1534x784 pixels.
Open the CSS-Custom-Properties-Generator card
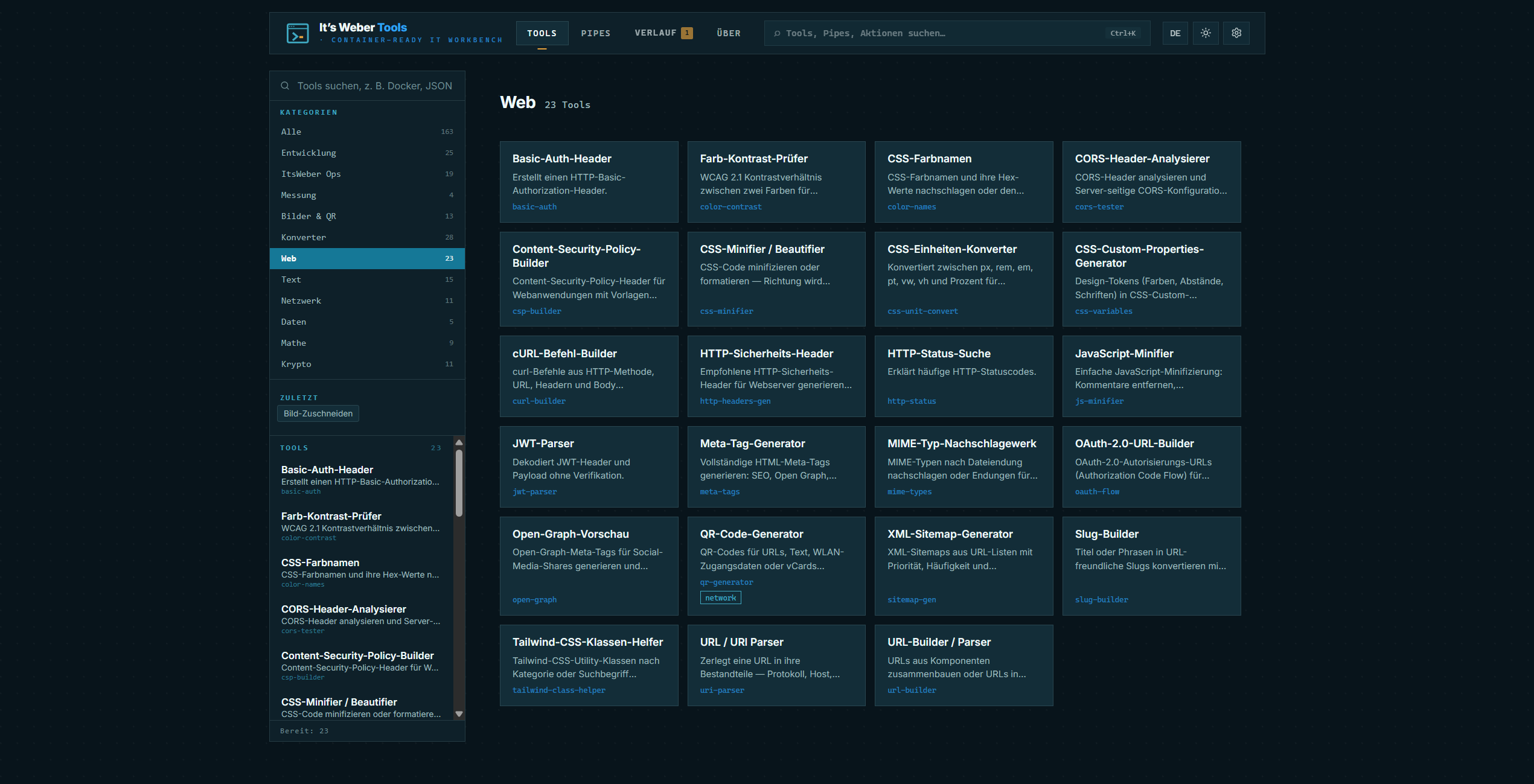click(1151, 279)
